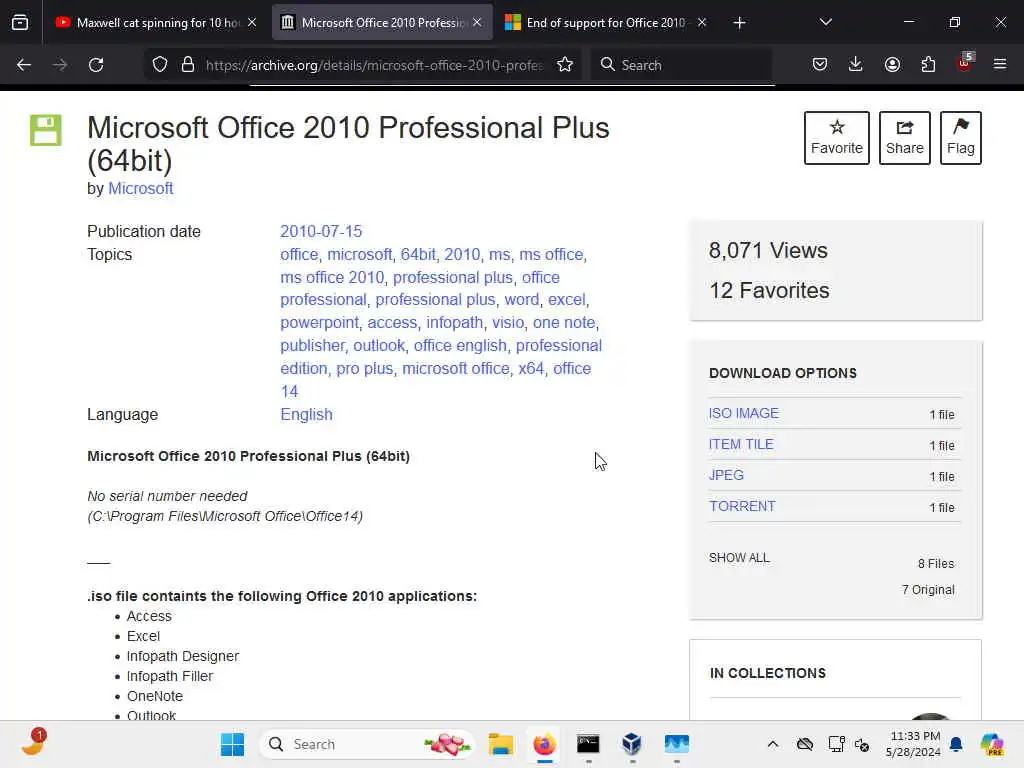Open the terminal icon in the taskbar
The image size is (1024, 768).
pyautogui.click(x=588, y=744)
